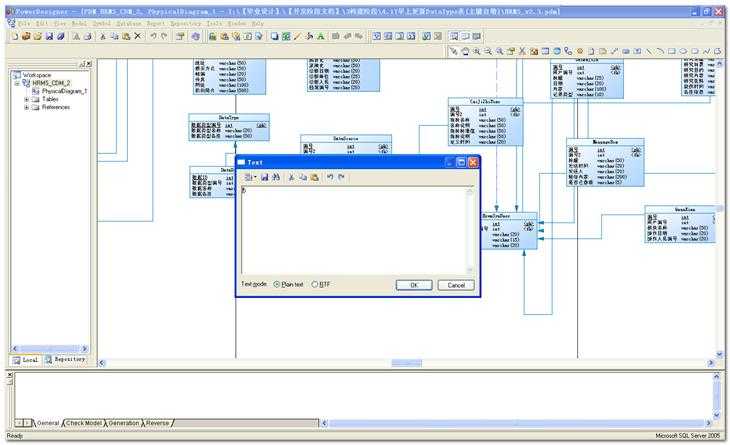Click the browser panel horizontal scrollbar
The width and height of the screenshot is (730, 445).
click(x=50, y=349)
